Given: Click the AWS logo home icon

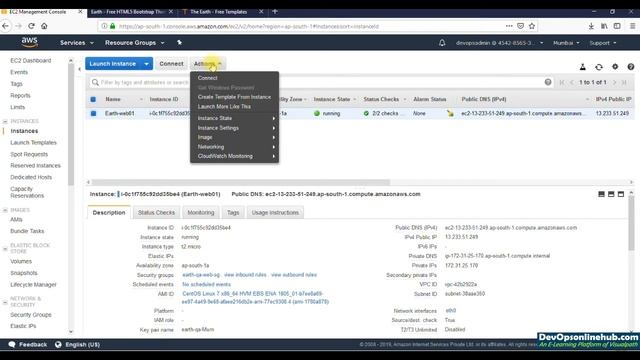Looking at the screenshot, I should pyautogui.click(x=29, y=42).
